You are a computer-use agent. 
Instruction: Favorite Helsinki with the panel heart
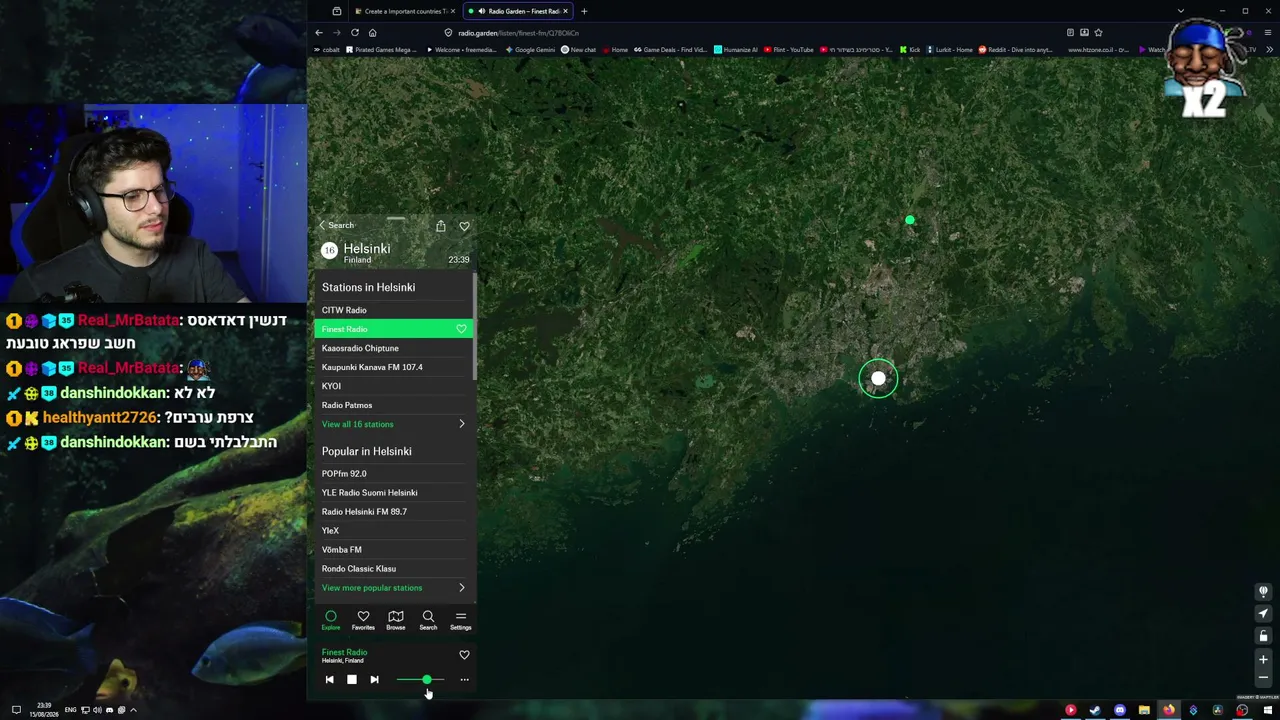464,226
